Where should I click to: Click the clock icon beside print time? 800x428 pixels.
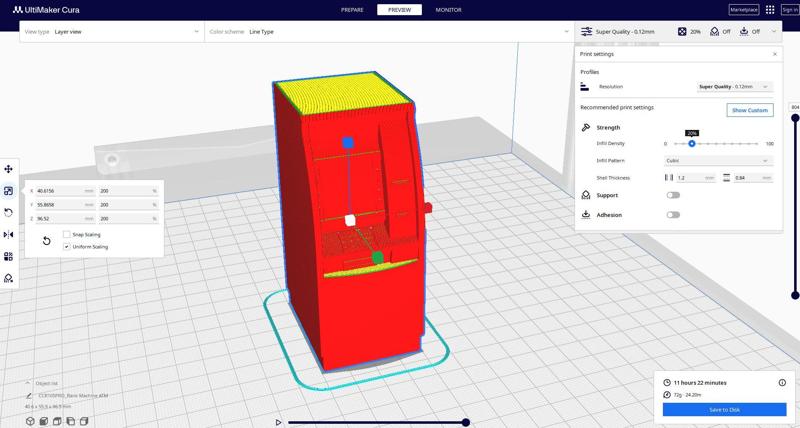[x=667, y=383]
